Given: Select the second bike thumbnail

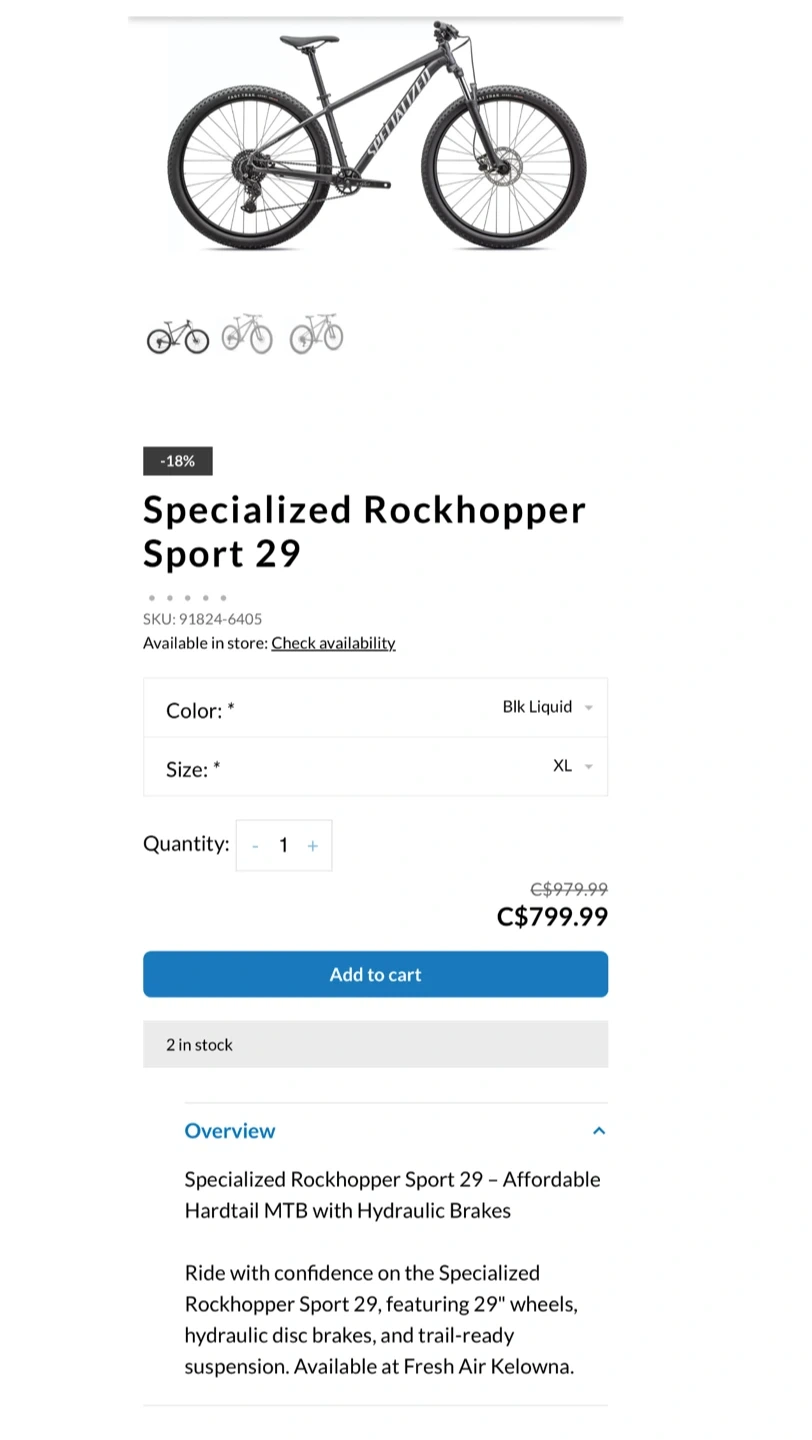Looking at the screenshot, I should 247,334.
